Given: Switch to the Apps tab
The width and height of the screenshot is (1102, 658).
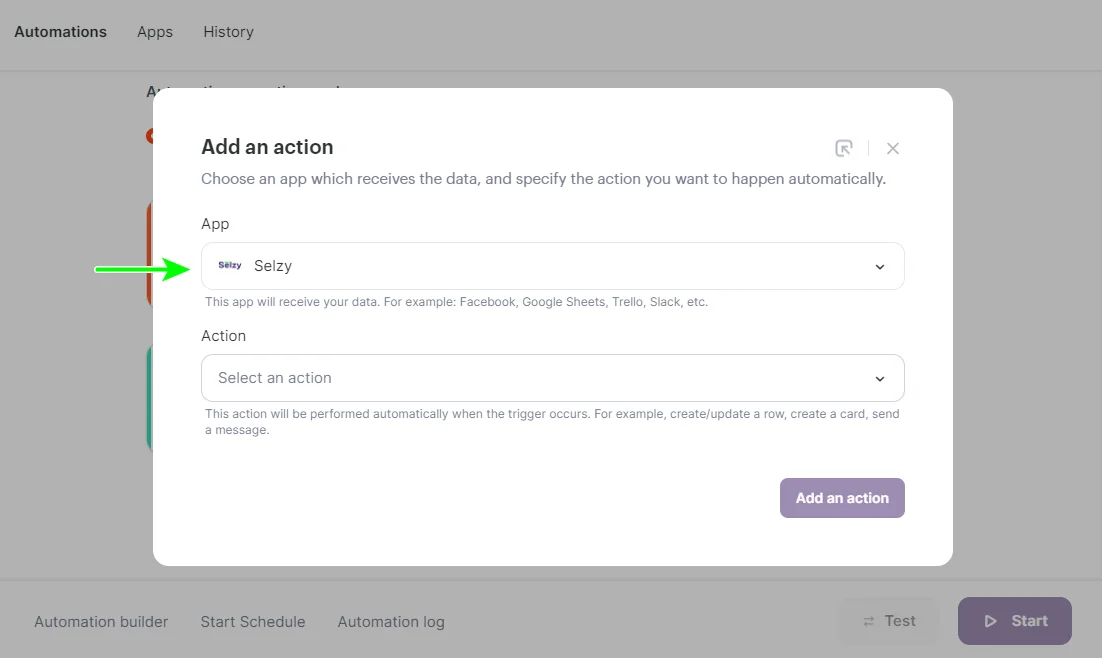Looking at the screenshot, I should point(154,31).
